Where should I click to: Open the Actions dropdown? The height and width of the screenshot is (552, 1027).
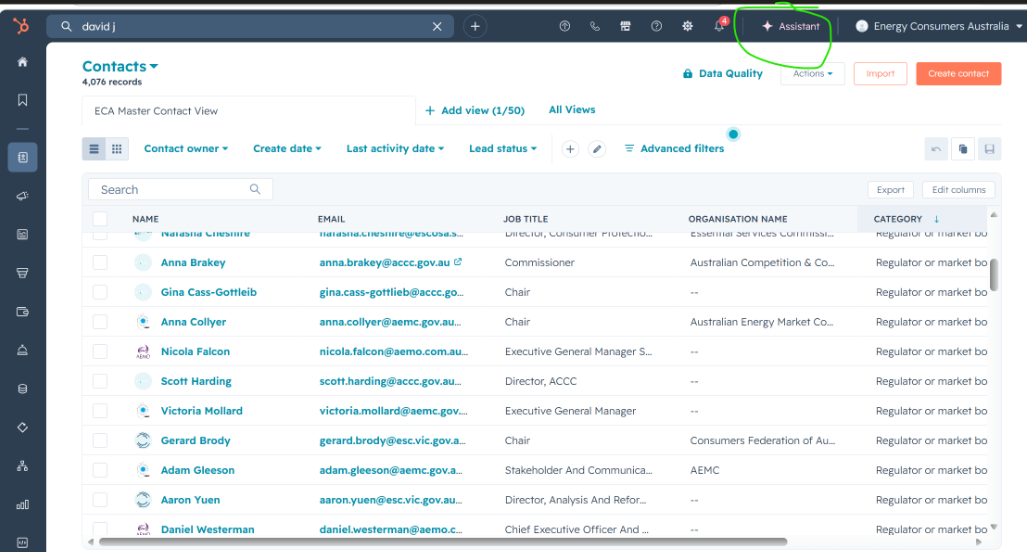point(812,73)
